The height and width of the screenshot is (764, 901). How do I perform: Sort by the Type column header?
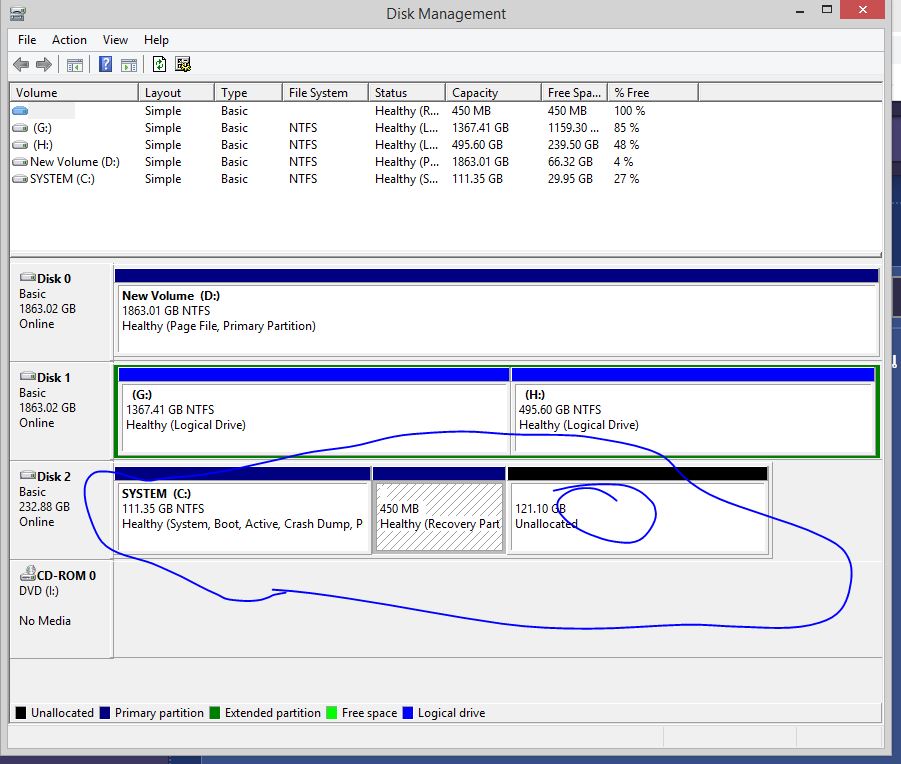[x=249, y=92]
